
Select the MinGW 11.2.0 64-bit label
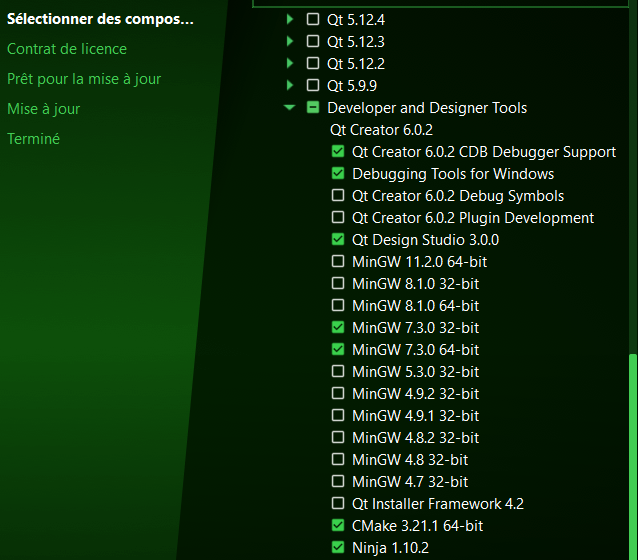pyautogui.click(x=420, y=262)
